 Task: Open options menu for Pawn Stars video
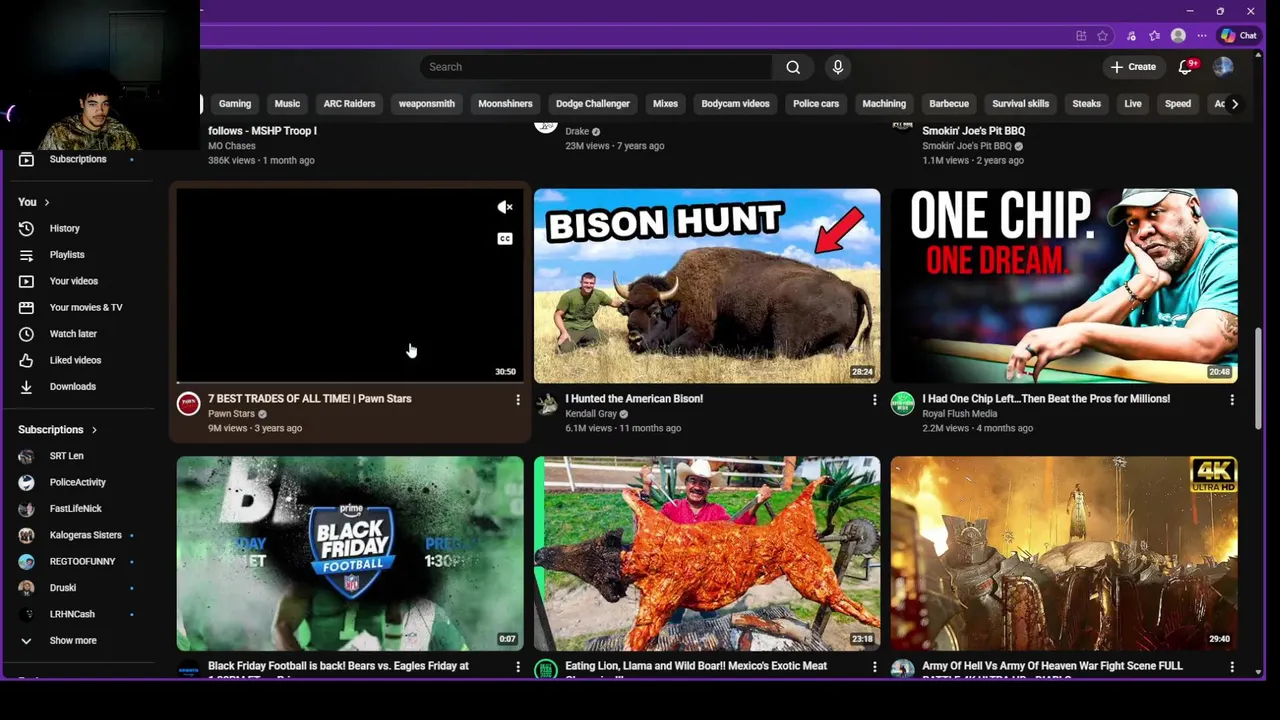click(517, 400)
